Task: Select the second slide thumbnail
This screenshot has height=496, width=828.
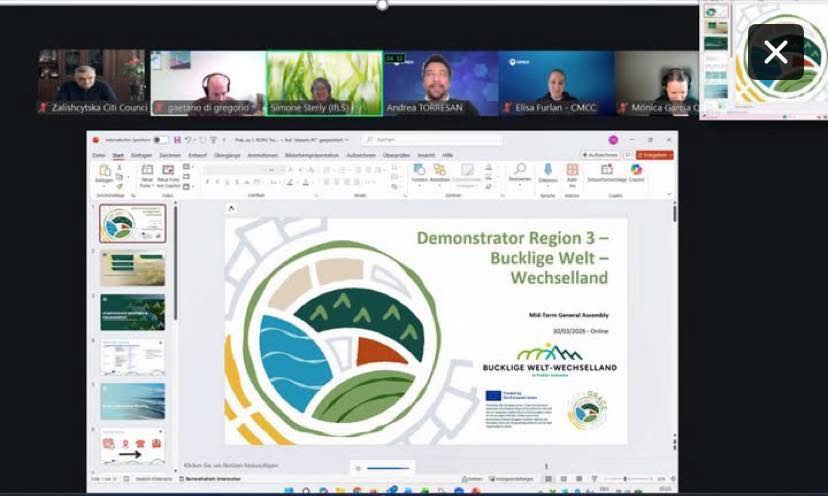Action: click(x=132, y=269)
